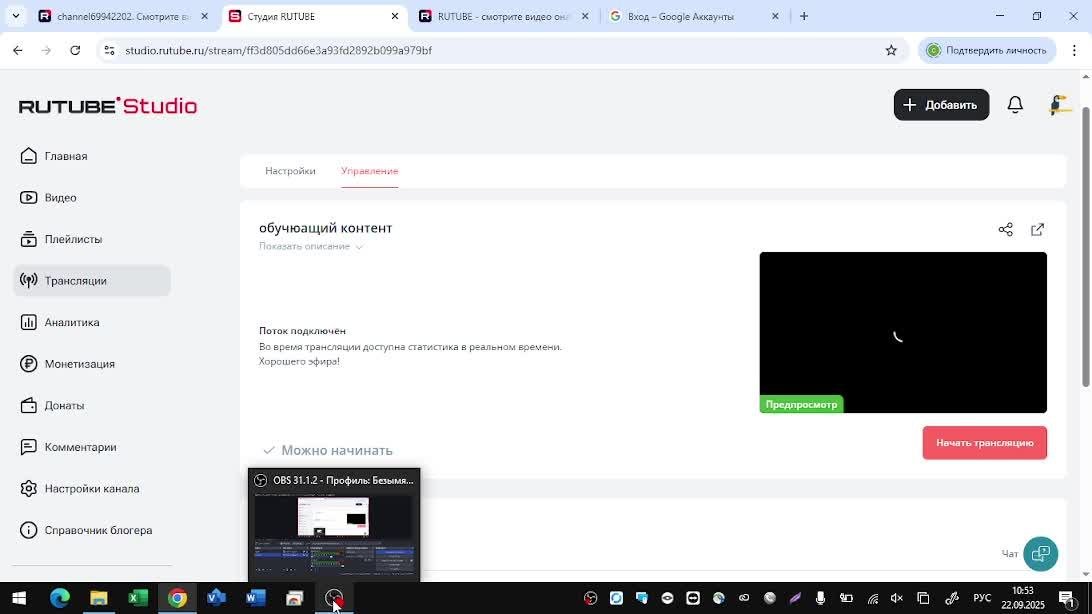Open Microsoft Edge from the taskbar
This screenshot has height=614, width=1092.
(x=59, y=598)
